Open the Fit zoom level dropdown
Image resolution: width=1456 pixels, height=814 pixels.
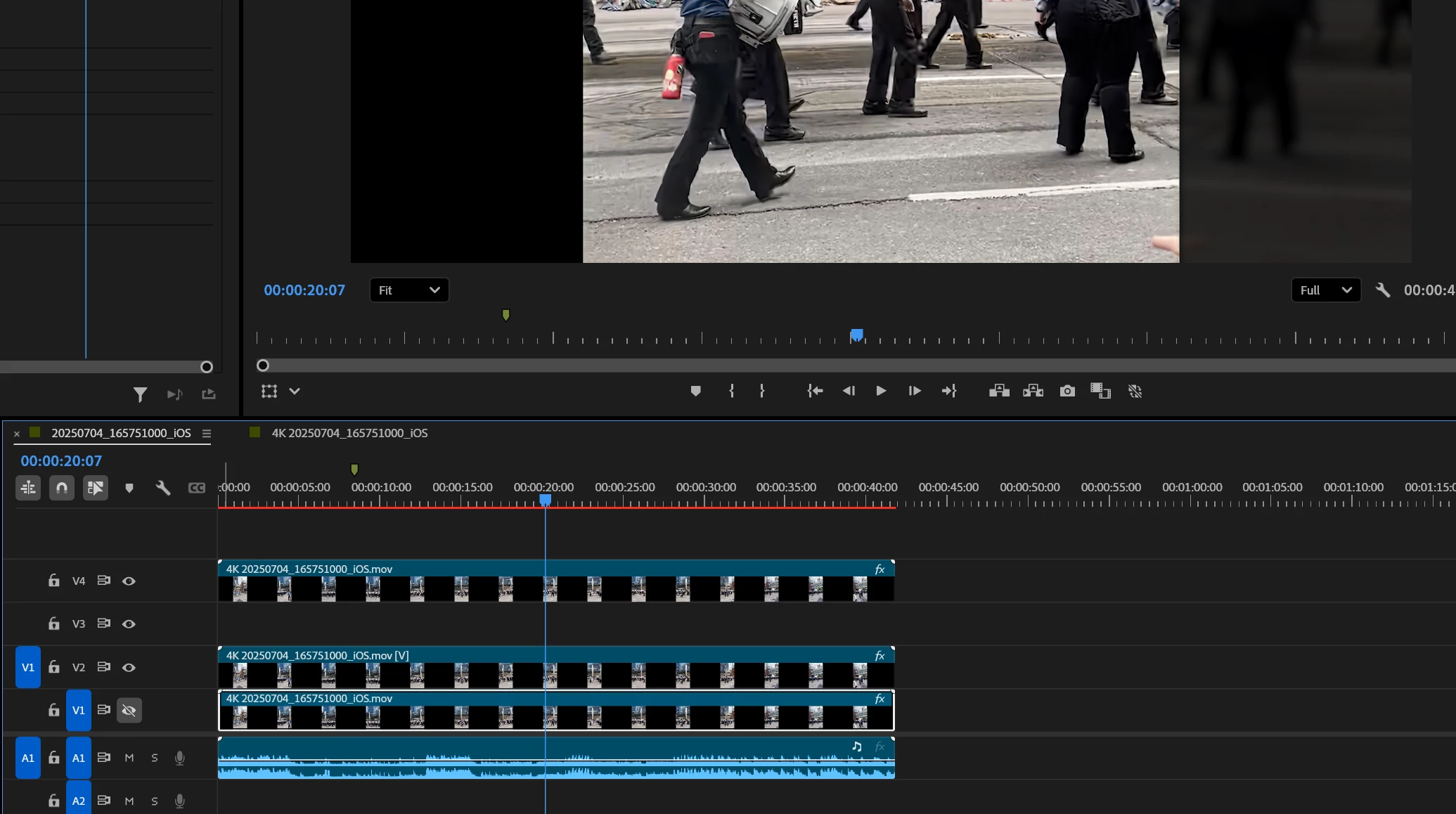409,290
